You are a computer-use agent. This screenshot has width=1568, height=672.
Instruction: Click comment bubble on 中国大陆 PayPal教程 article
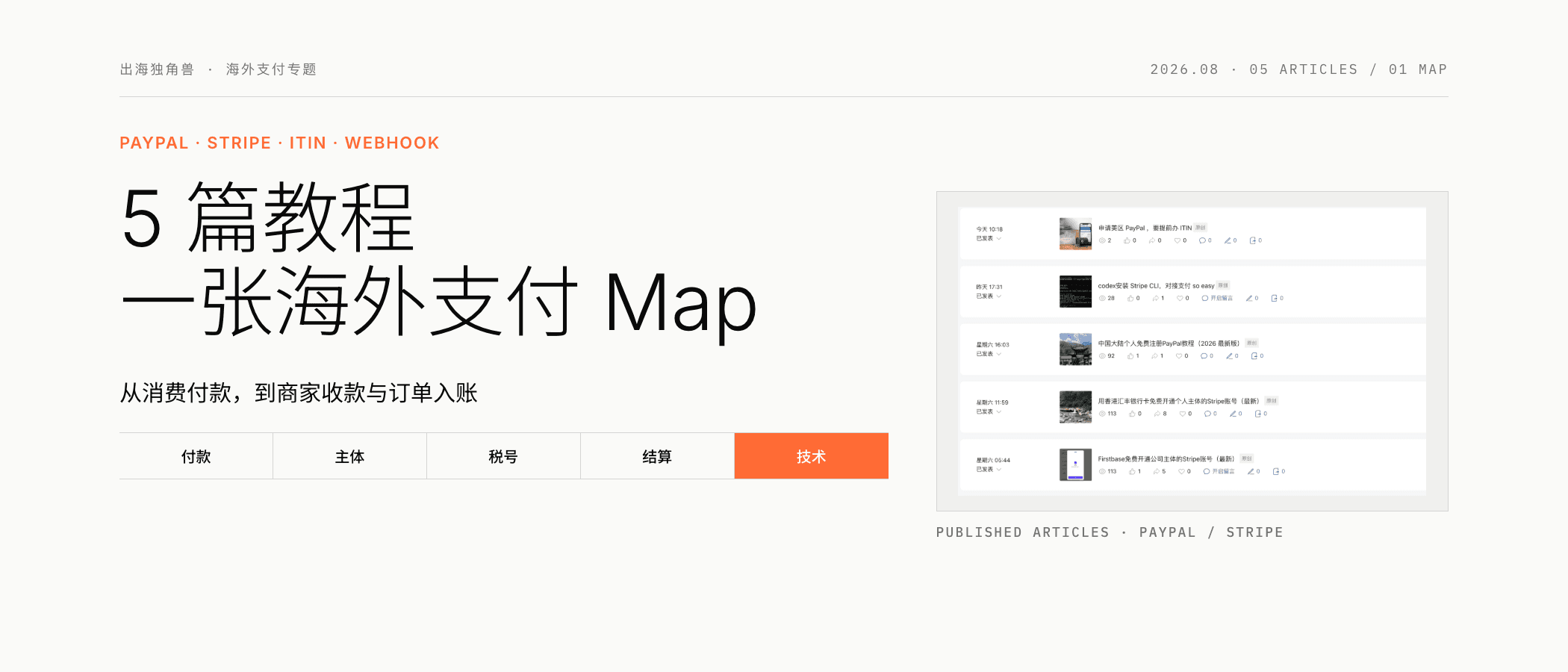pyautogui.click(x=1204, y=356)
